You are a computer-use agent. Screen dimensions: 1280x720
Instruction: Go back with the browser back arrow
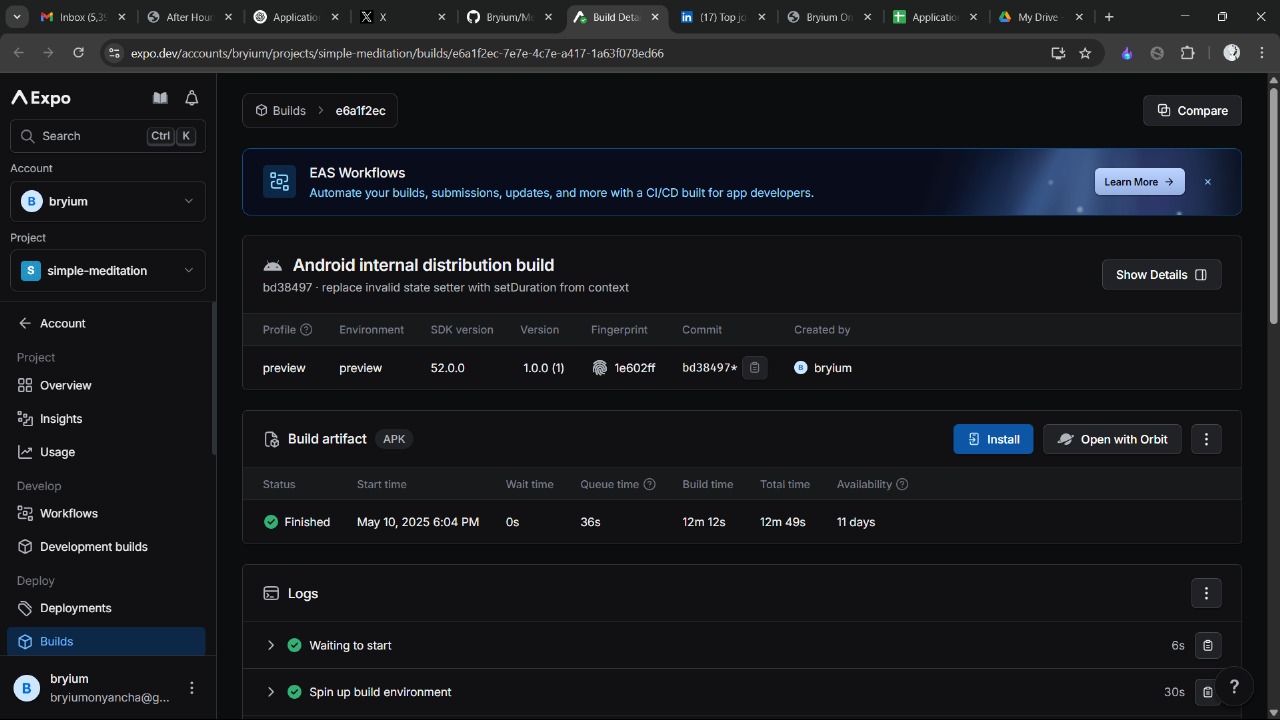pyautogui.click(x=19, y=53)
